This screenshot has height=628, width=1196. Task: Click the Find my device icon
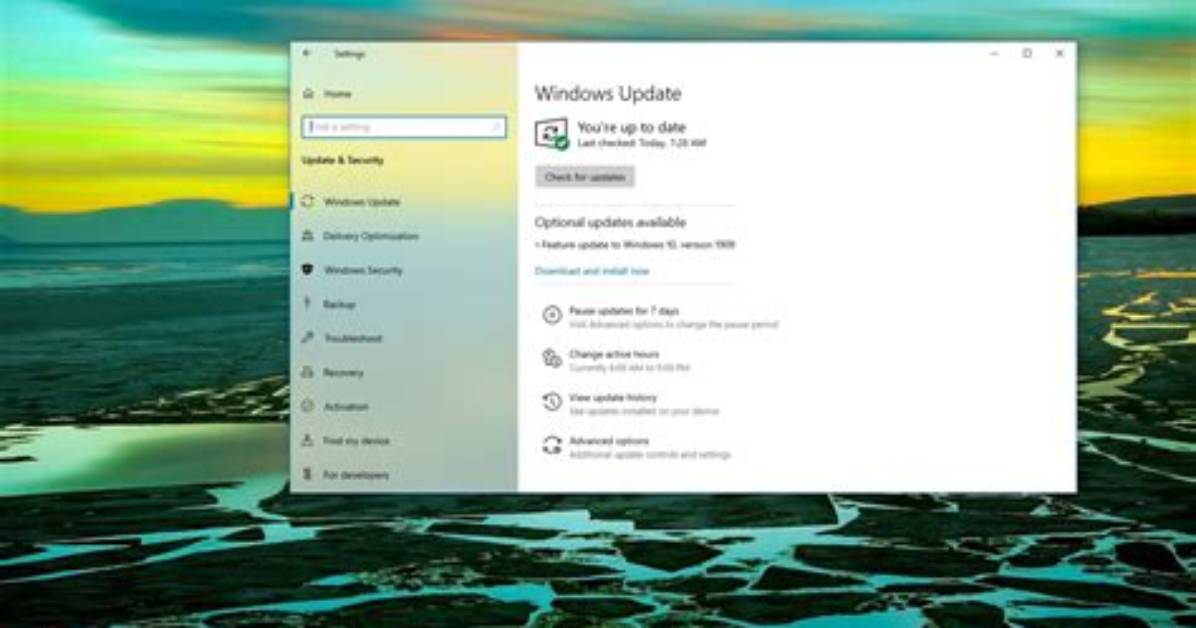pos(307,440)
